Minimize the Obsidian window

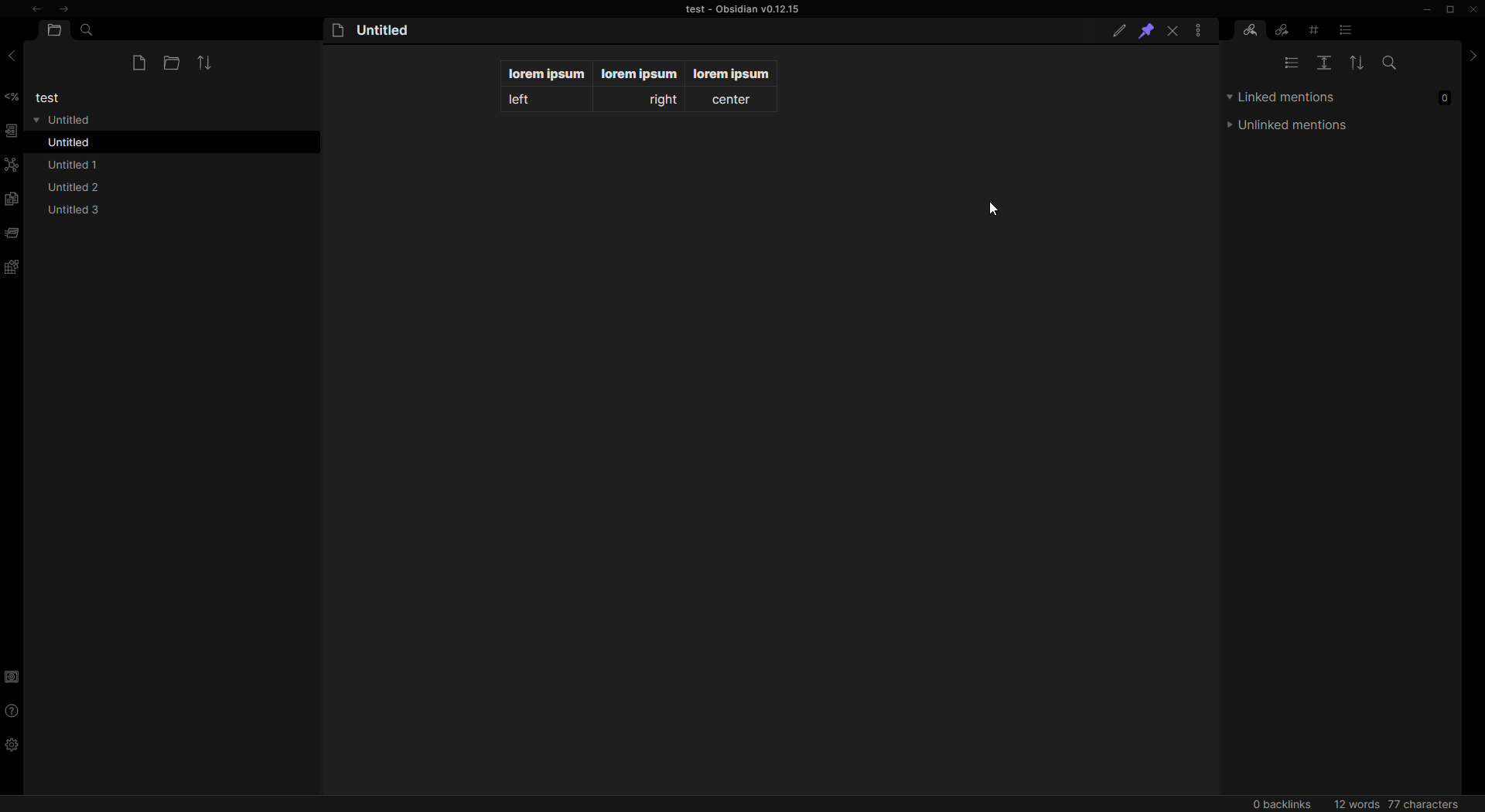coord(1427,9)
